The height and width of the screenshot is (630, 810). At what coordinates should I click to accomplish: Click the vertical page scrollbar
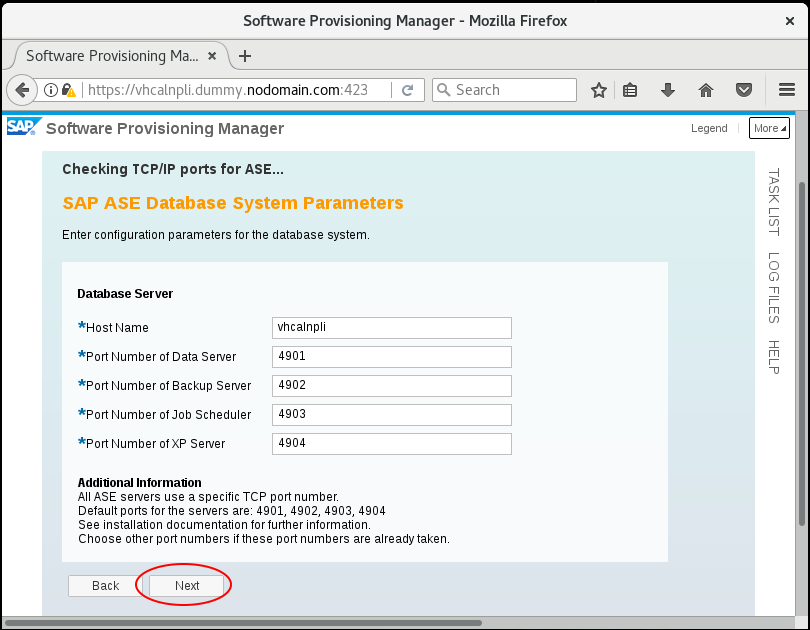point(802,354)
